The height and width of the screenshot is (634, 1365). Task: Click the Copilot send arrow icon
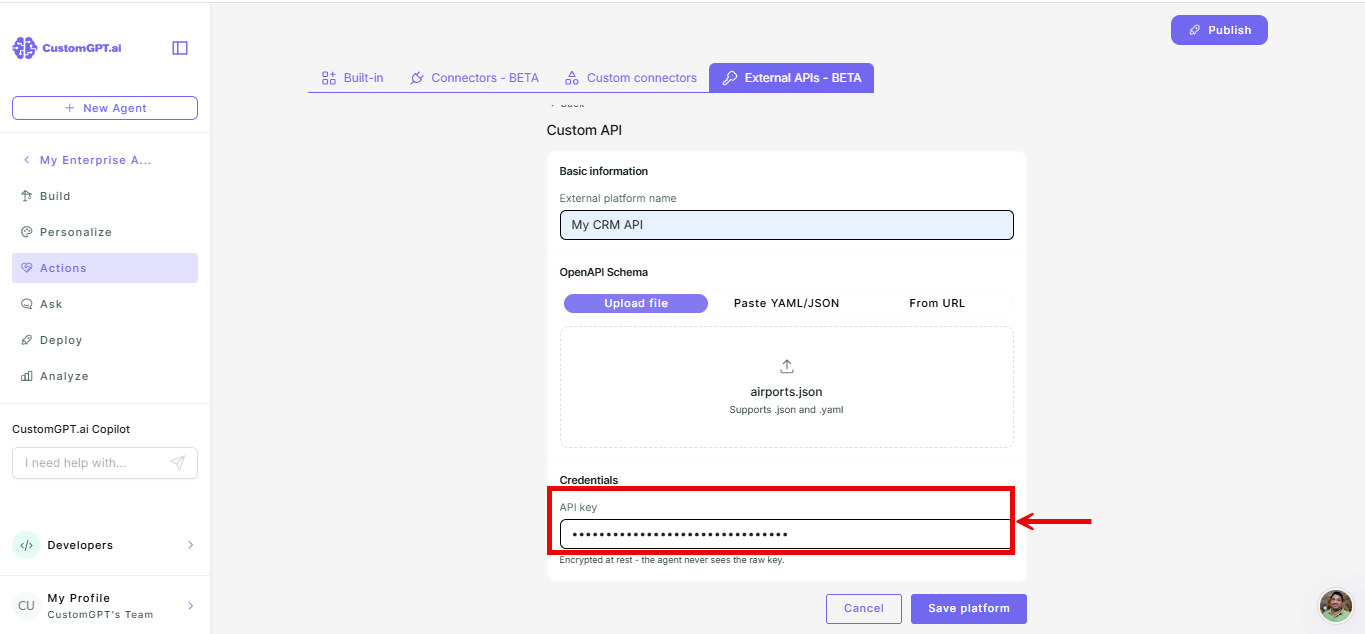coord(178,463)
